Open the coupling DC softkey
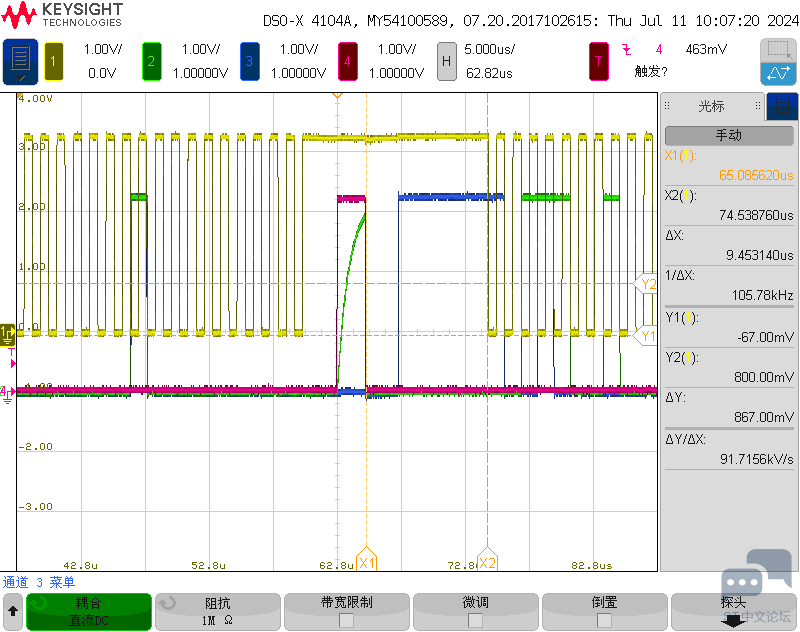 (89, 611)
